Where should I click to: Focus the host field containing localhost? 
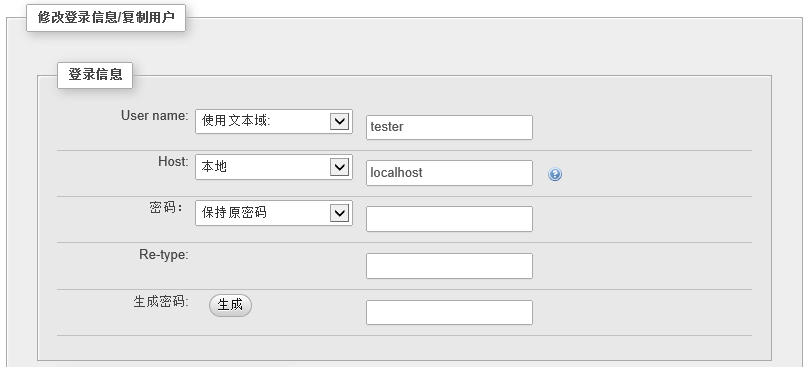449,173
